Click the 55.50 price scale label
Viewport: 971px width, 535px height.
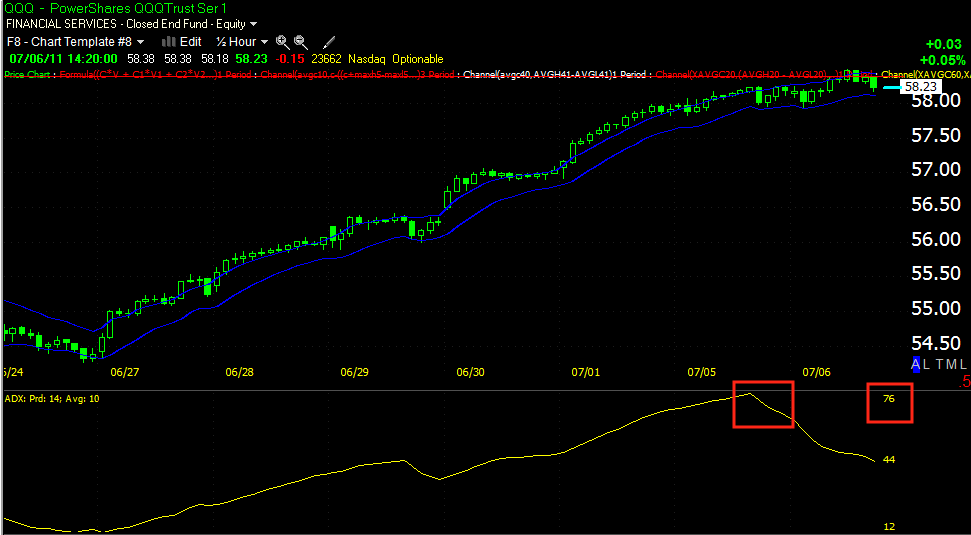click(936, 273)
